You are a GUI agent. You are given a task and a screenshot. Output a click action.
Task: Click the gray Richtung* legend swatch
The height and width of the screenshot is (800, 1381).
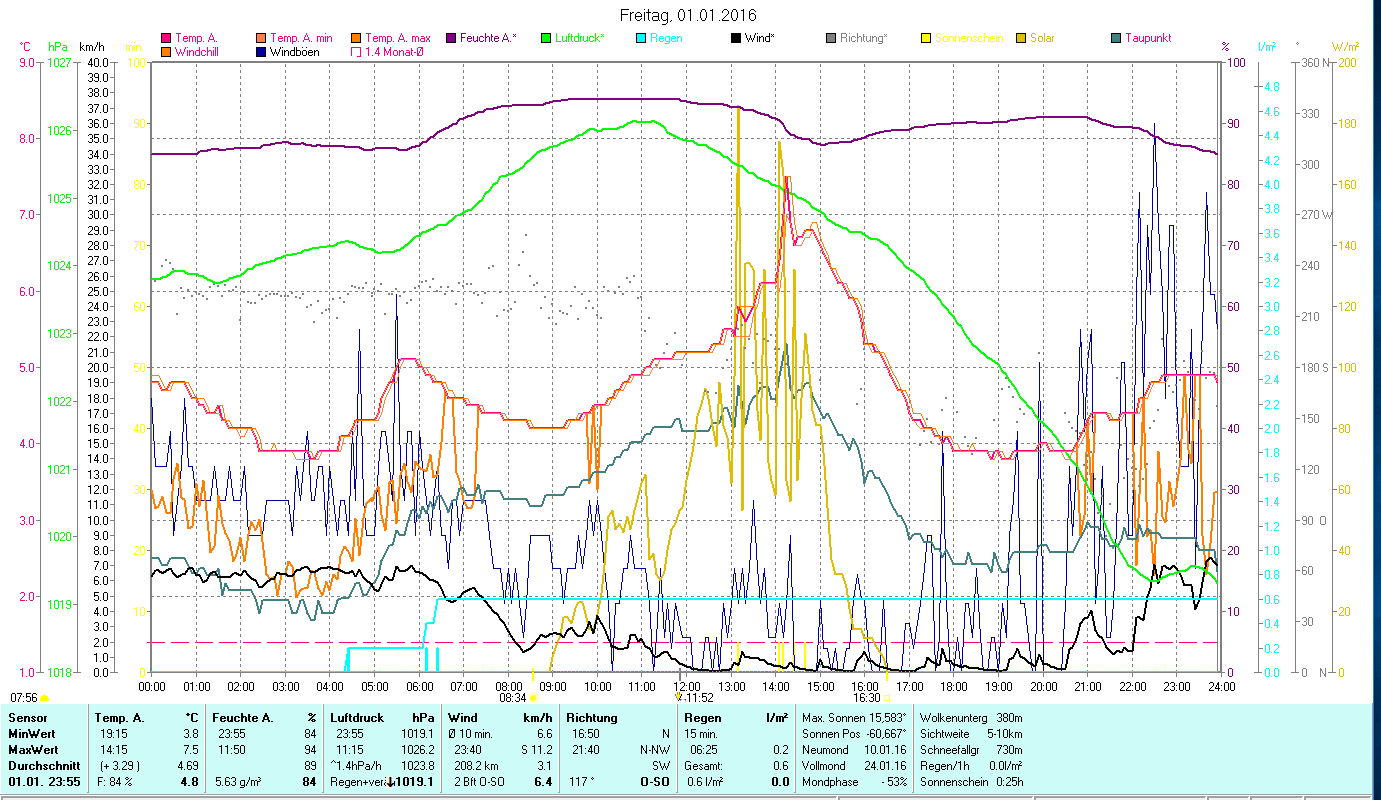[x=830, y=38]
